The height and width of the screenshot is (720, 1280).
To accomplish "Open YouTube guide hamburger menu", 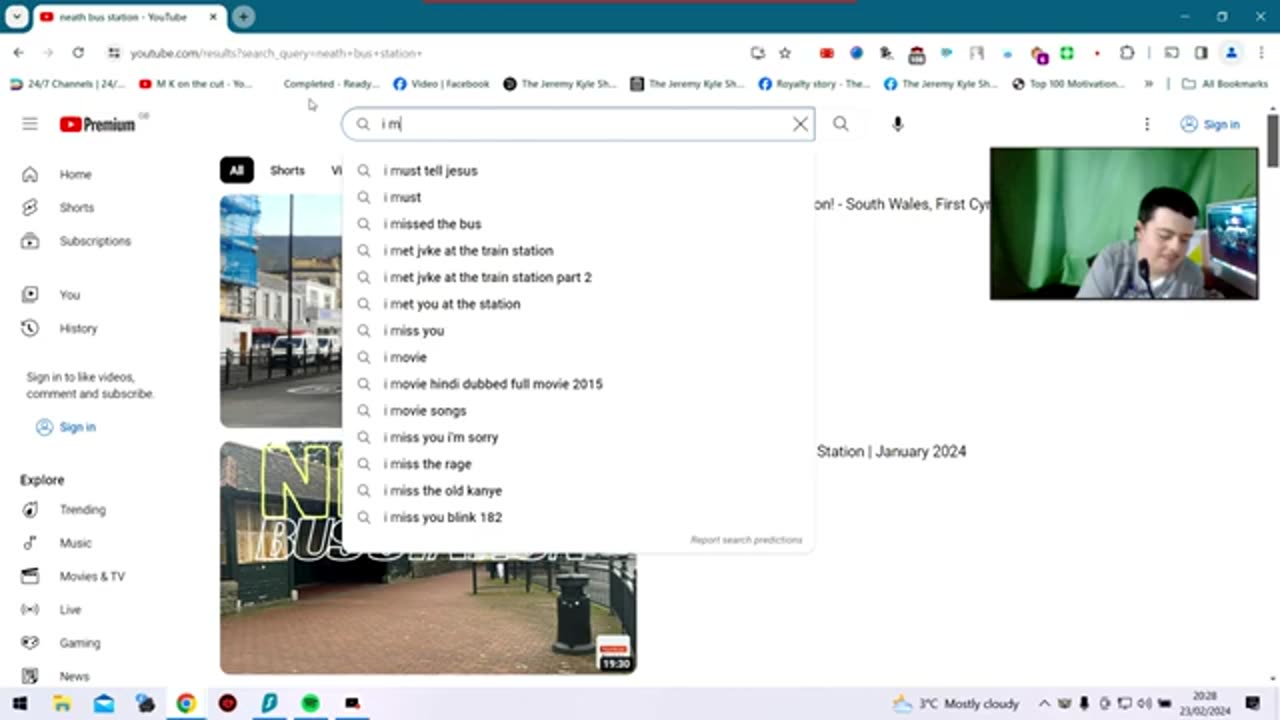I will pyautogui.click(x=30, y=124).
